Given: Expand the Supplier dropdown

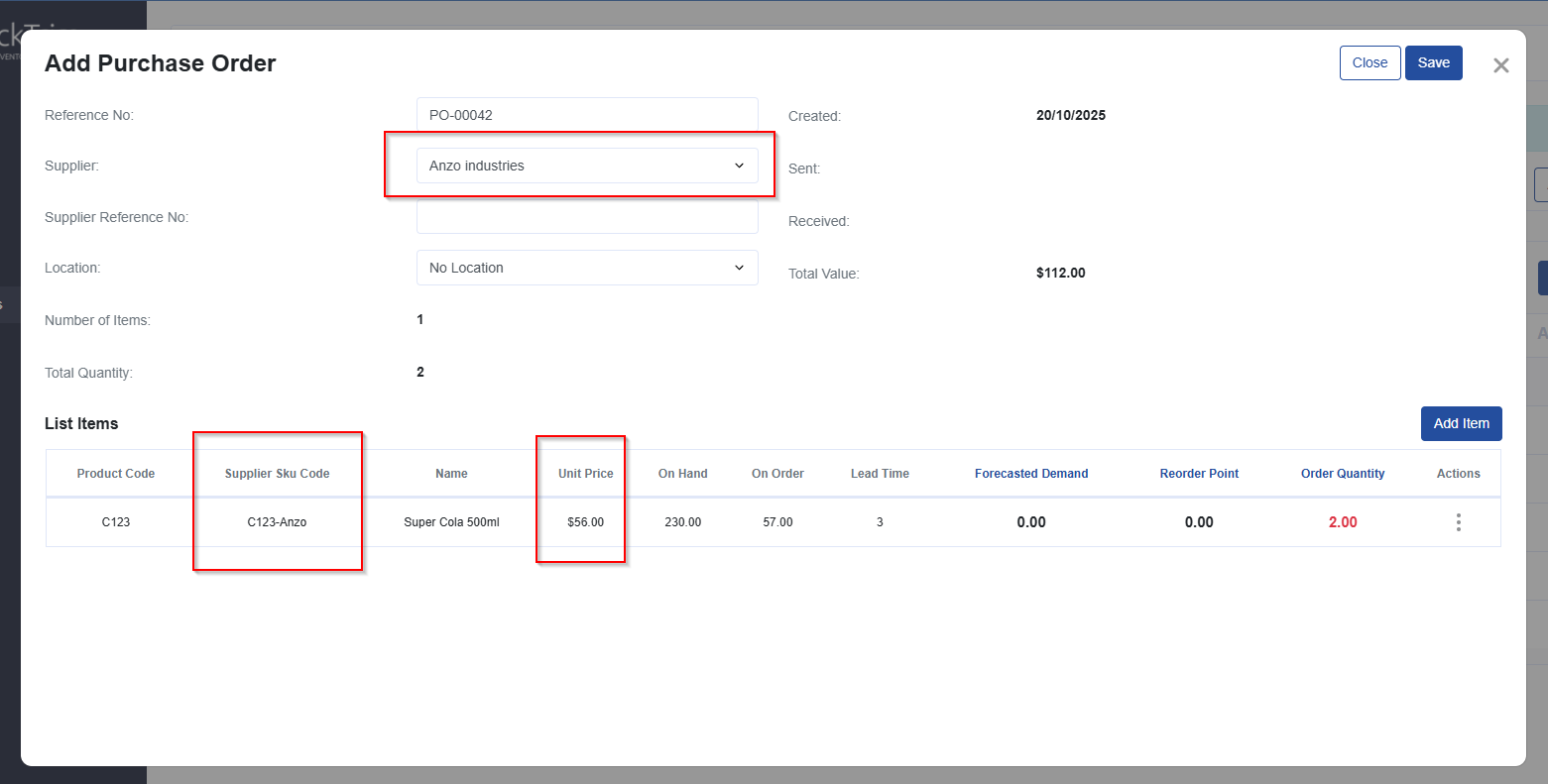Looking at the screenshot, I should click(587, 166).
